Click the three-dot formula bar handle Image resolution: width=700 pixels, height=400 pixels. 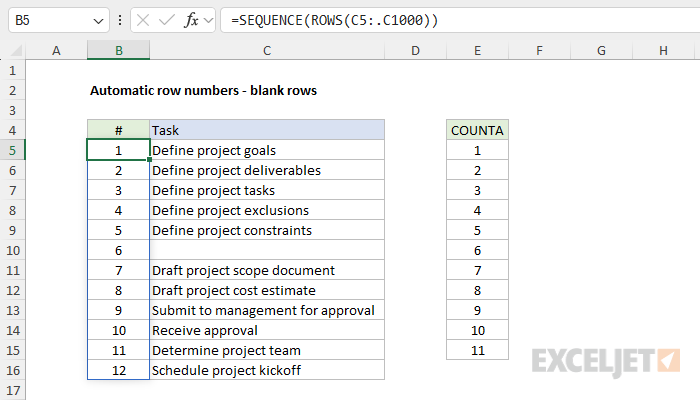[120, 20]
